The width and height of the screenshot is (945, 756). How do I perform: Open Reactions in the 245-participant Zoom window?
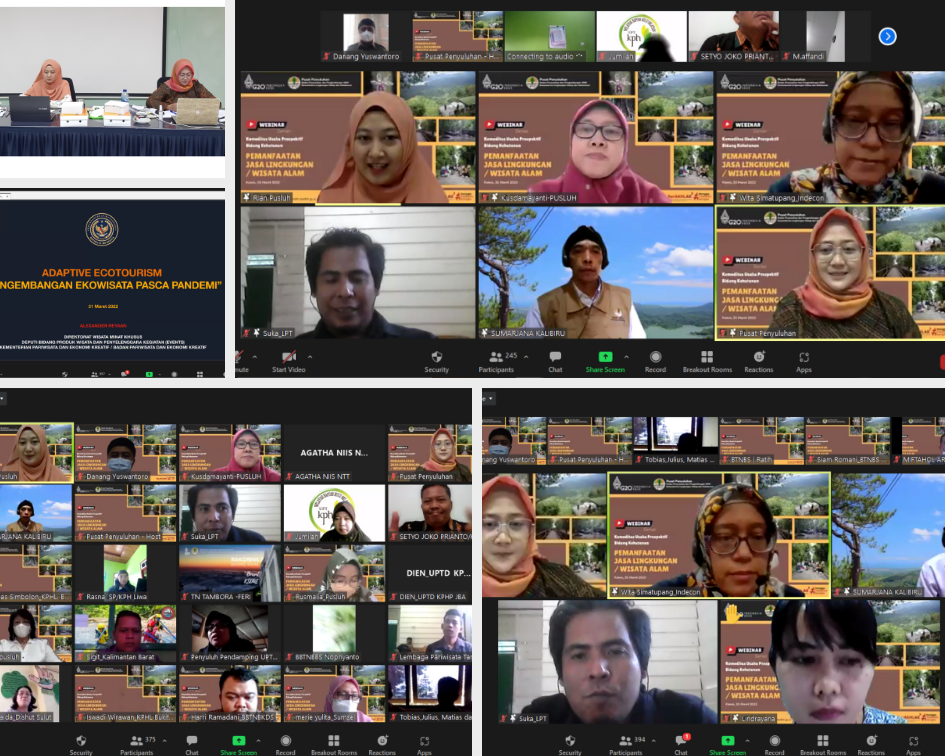(x=759, y=362)
